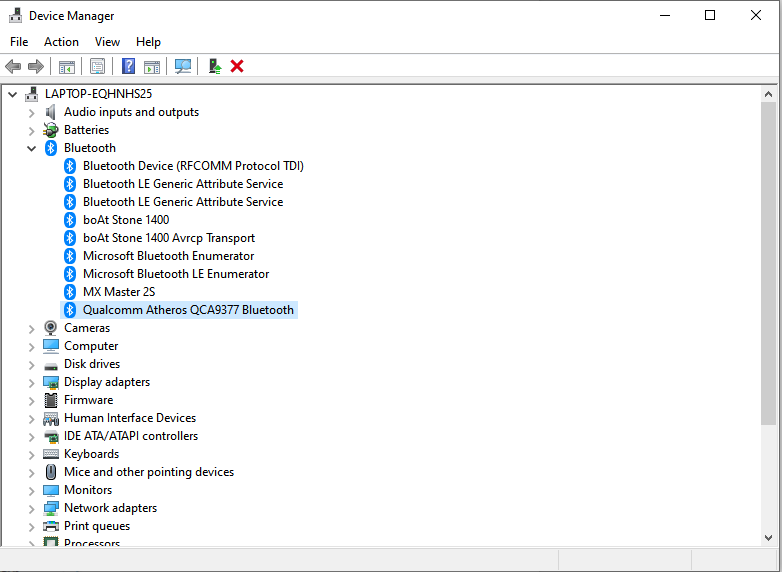Screen dimensions: 782x572
Task: Click red X Uninstall device icon
Action: coord(237,66)
